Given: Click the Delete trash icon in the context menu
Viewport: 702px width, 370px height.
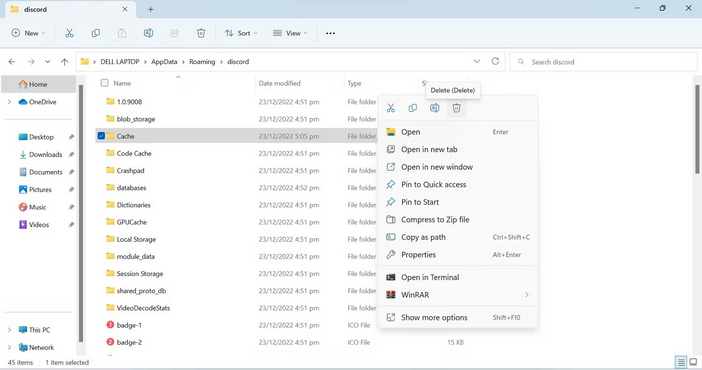Looking at the screenshot, I should point(456,108).
